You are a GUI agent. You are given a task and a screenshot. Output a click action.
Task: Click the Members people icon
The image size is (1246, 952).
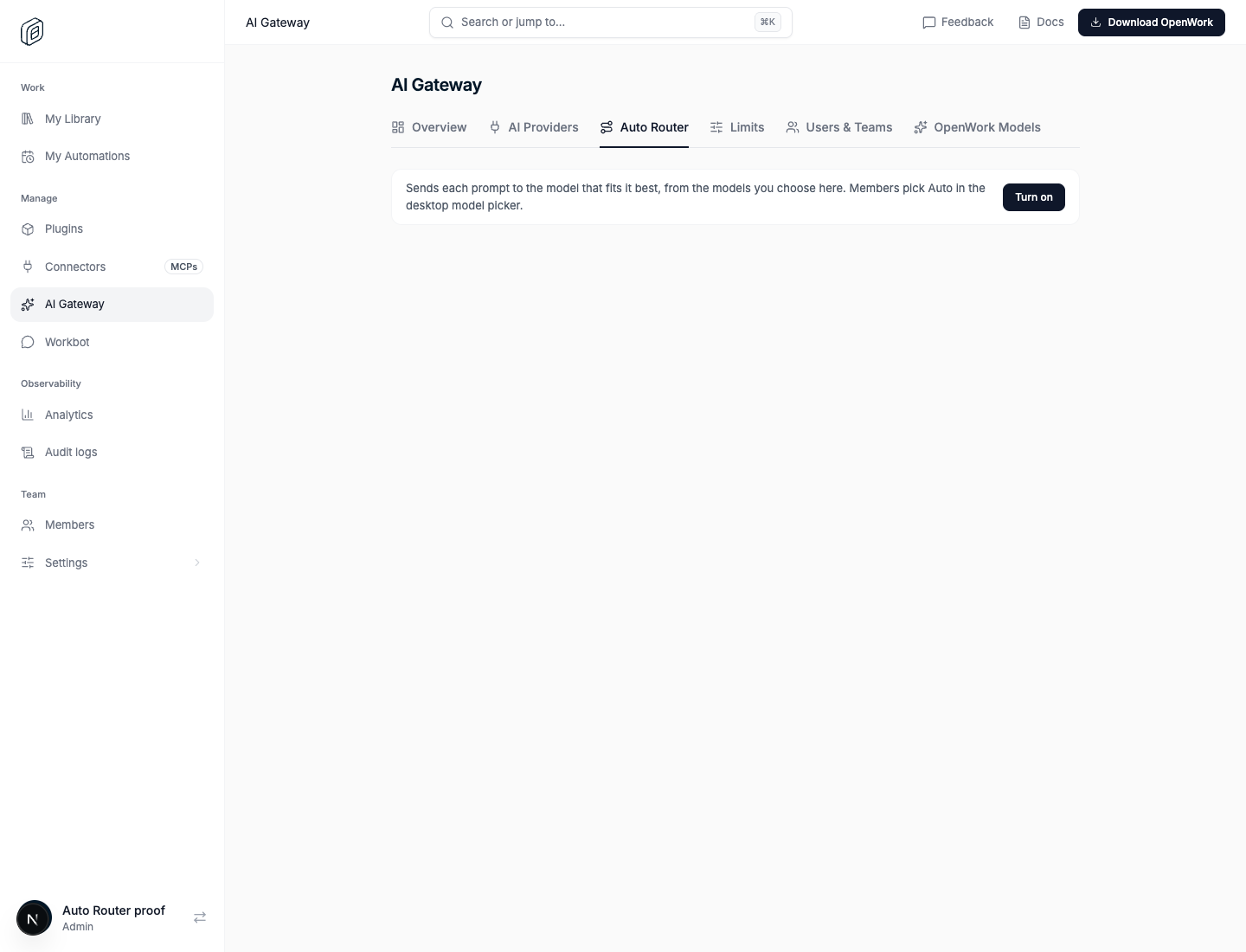point(28,525)
